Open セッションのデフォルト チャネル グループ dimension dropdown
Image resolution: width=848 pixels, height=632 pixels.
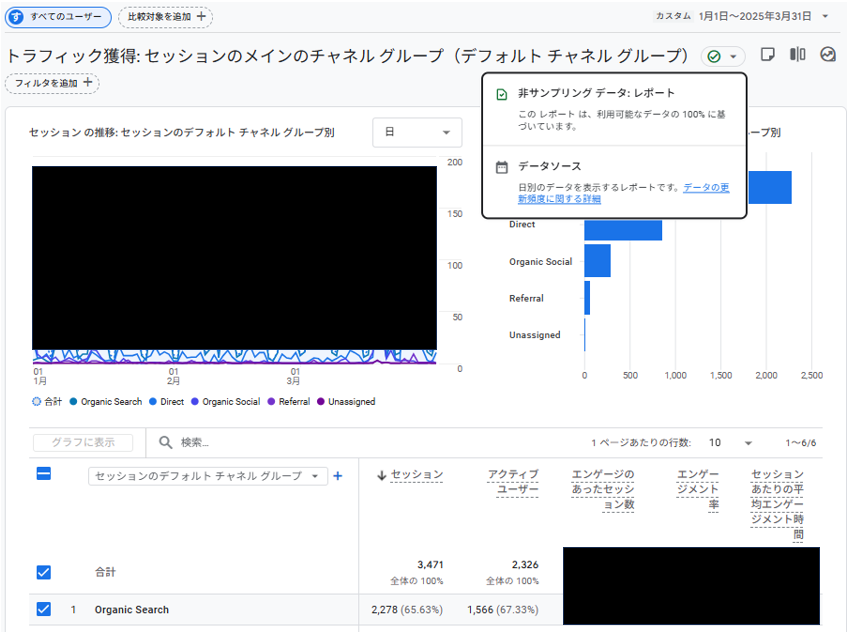click(x=208, y=476)
